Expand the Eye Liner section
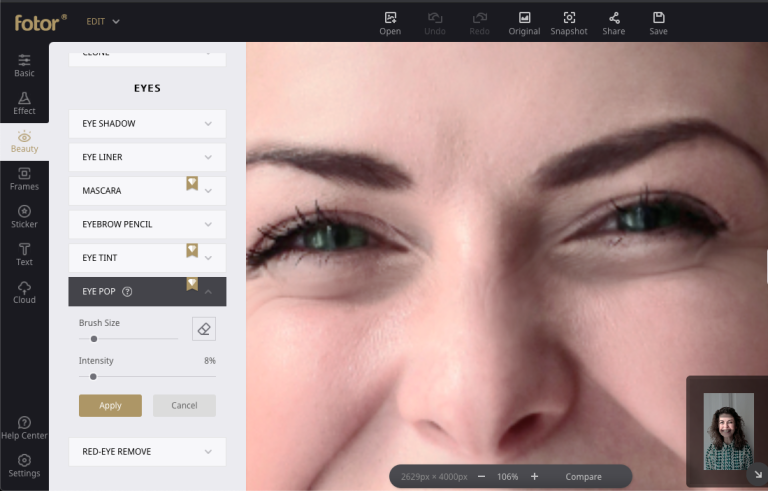This screenshot has height=491, width=768. coord(147,157)
